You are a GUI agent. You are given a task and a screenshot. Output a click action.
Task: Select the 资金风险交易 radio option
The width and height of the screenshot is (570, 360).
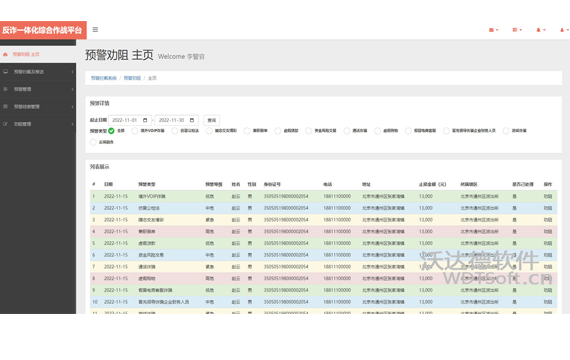(309, 131)
